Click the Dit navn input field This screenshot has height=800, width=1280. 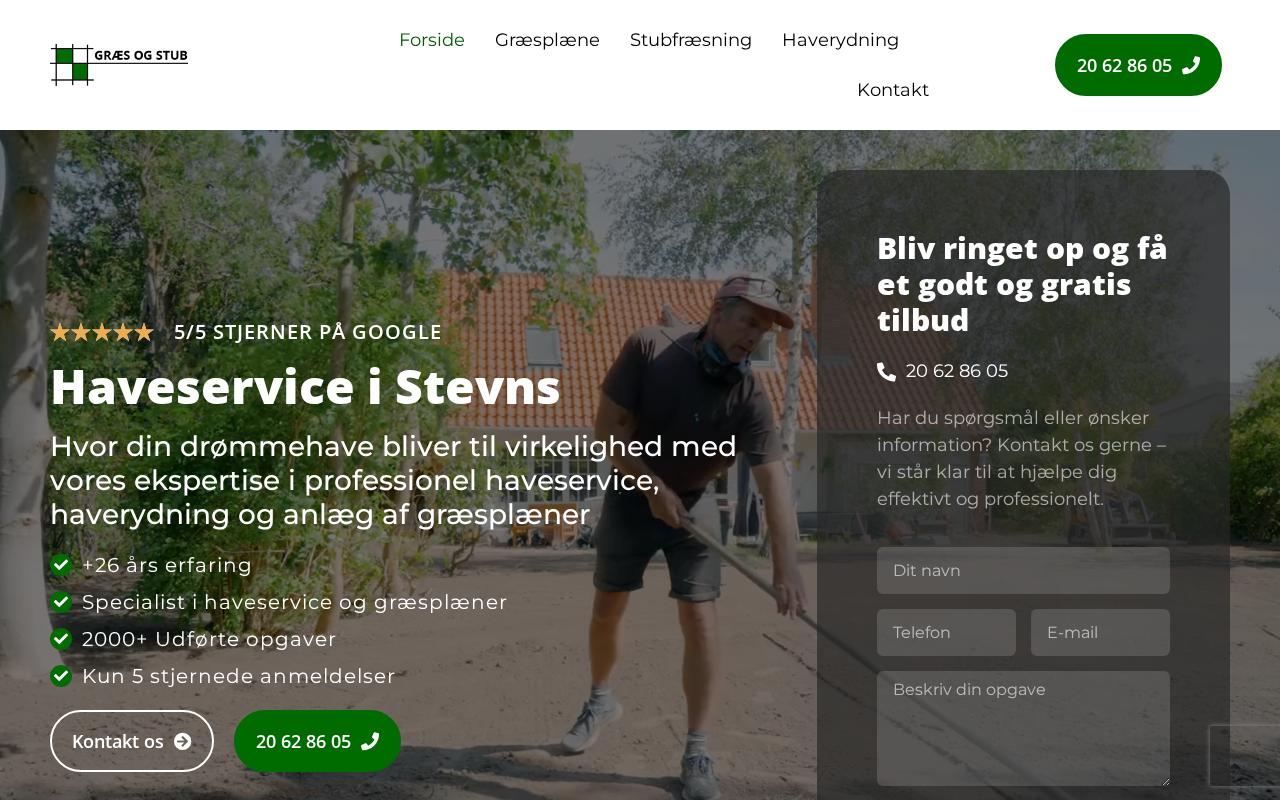(x=1023, y=571)
